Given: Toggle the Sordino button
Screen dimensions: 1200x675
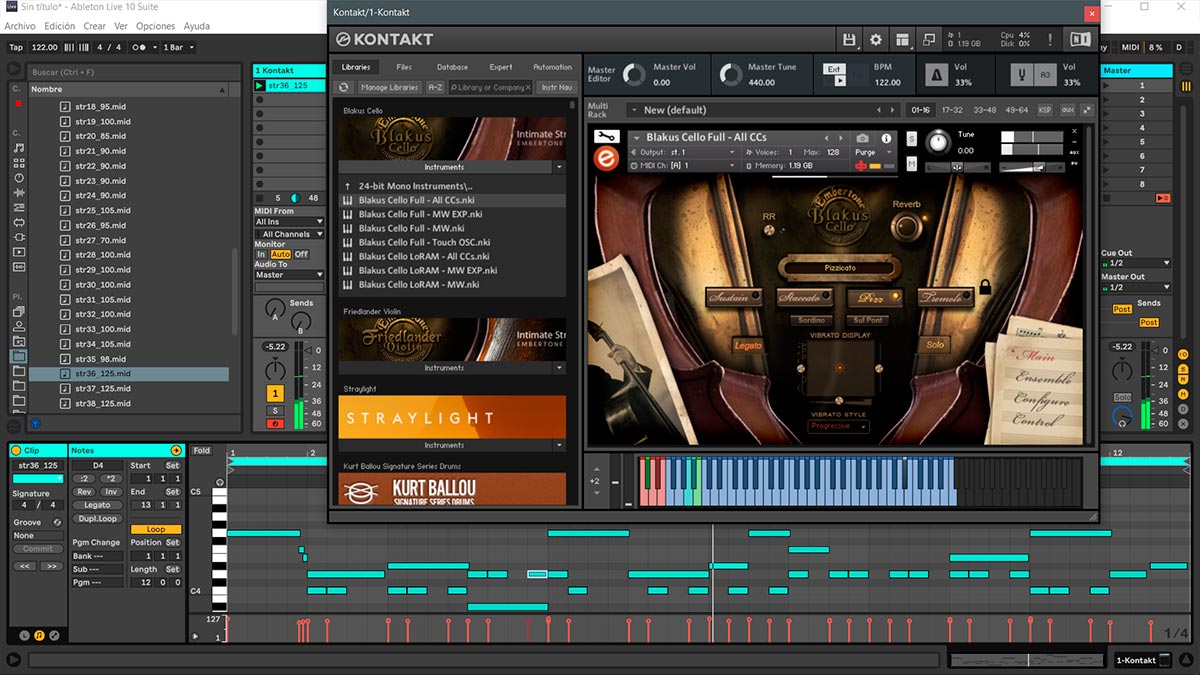Looking at the screenshot, I should [x=812, y=320].
